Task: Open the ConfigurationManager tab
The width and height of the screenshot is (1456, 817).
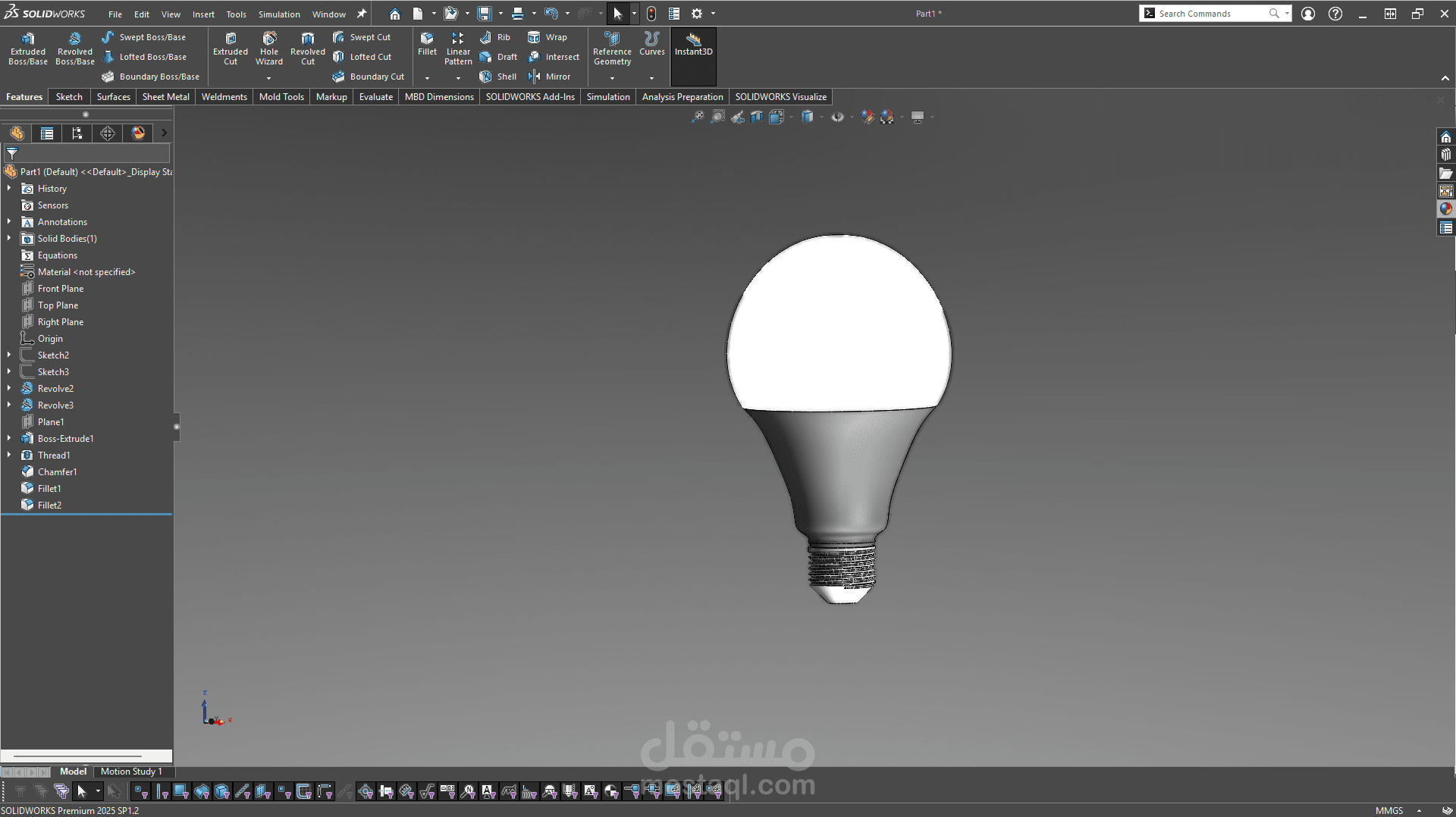Action: pyautogui.click(x=77, y=133)
